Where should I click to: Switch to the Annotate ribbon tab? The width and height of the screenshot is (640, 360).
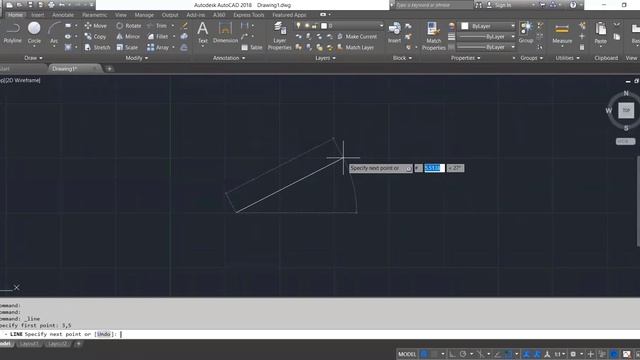(63, 15)
